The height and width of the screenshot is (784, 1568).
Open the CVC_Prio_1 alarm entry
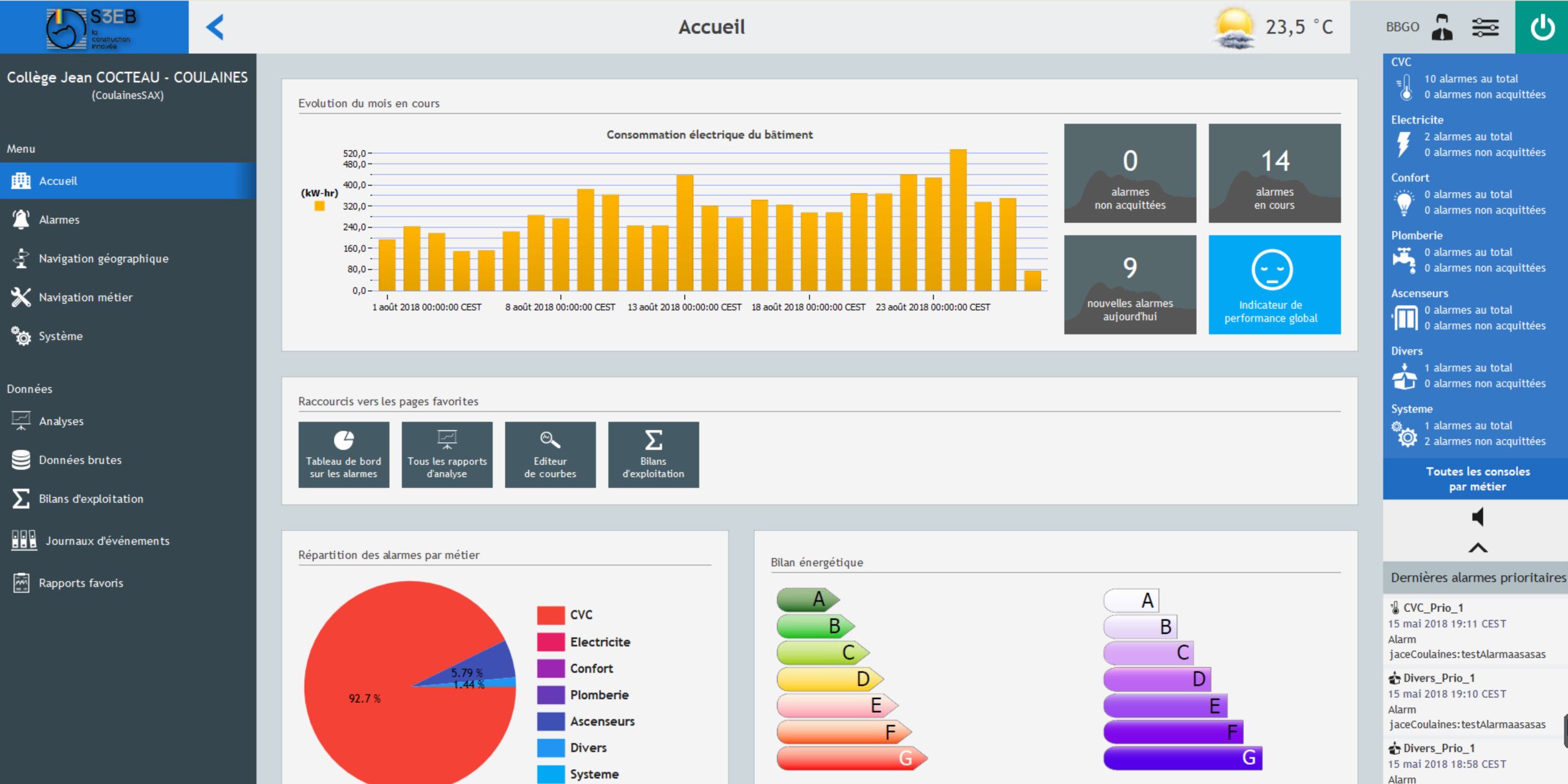click(1476, 630)
